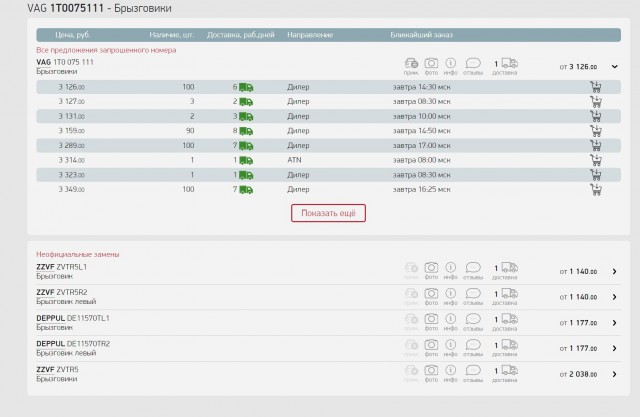Expand offers for DEPPUL DE11570TR2
Image resolution: width=640 pixels, height=417 pixels.
pyautogui.click(x=614, y=348)
